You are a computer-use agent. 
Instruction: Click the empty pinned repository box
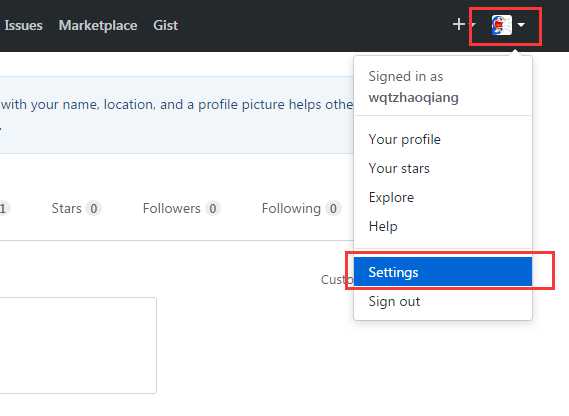pyautogui.click(x=78, y=345)
